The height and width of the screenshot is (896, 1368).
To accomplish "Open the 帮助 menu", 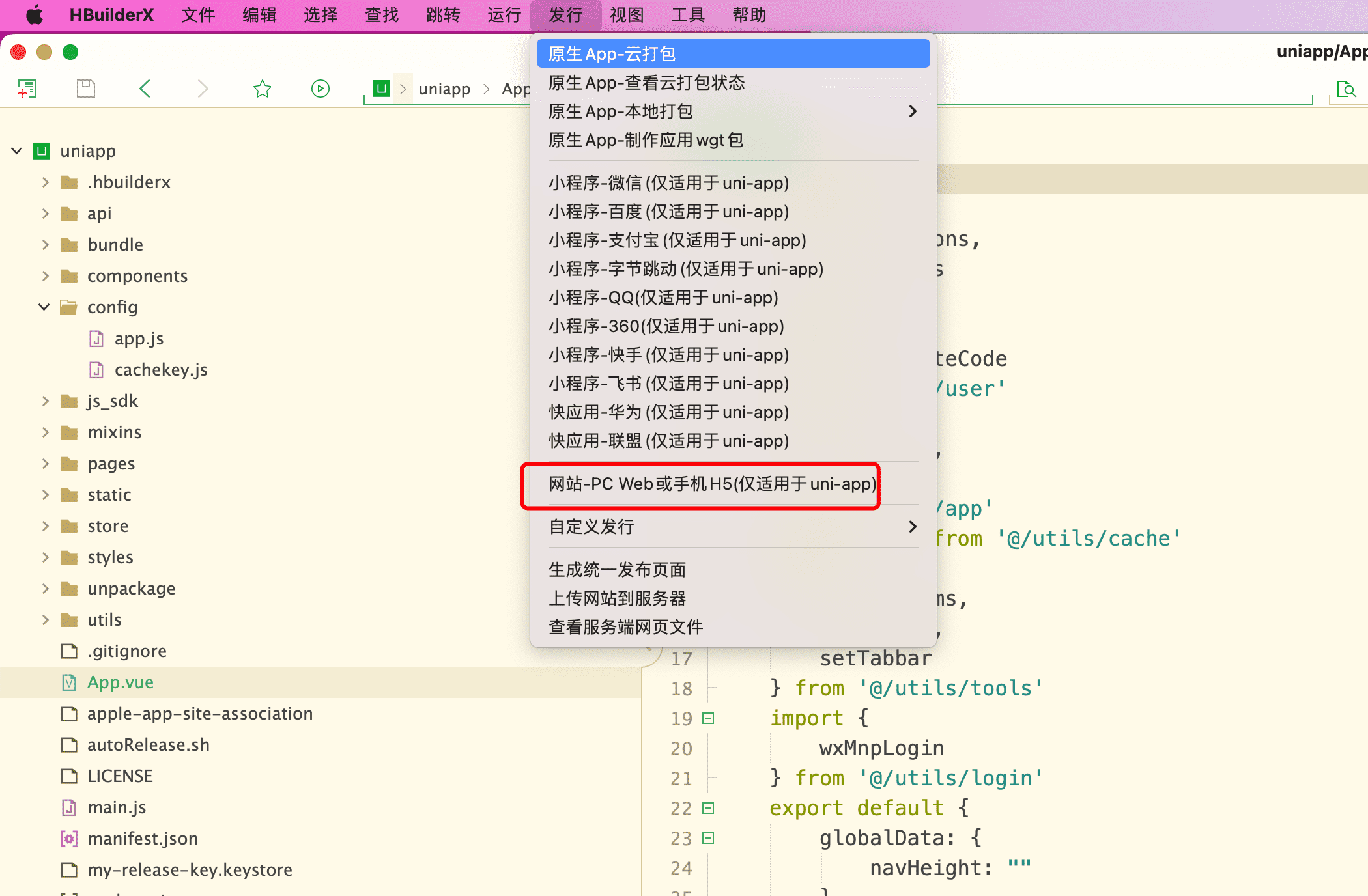I will pos(749,15).
